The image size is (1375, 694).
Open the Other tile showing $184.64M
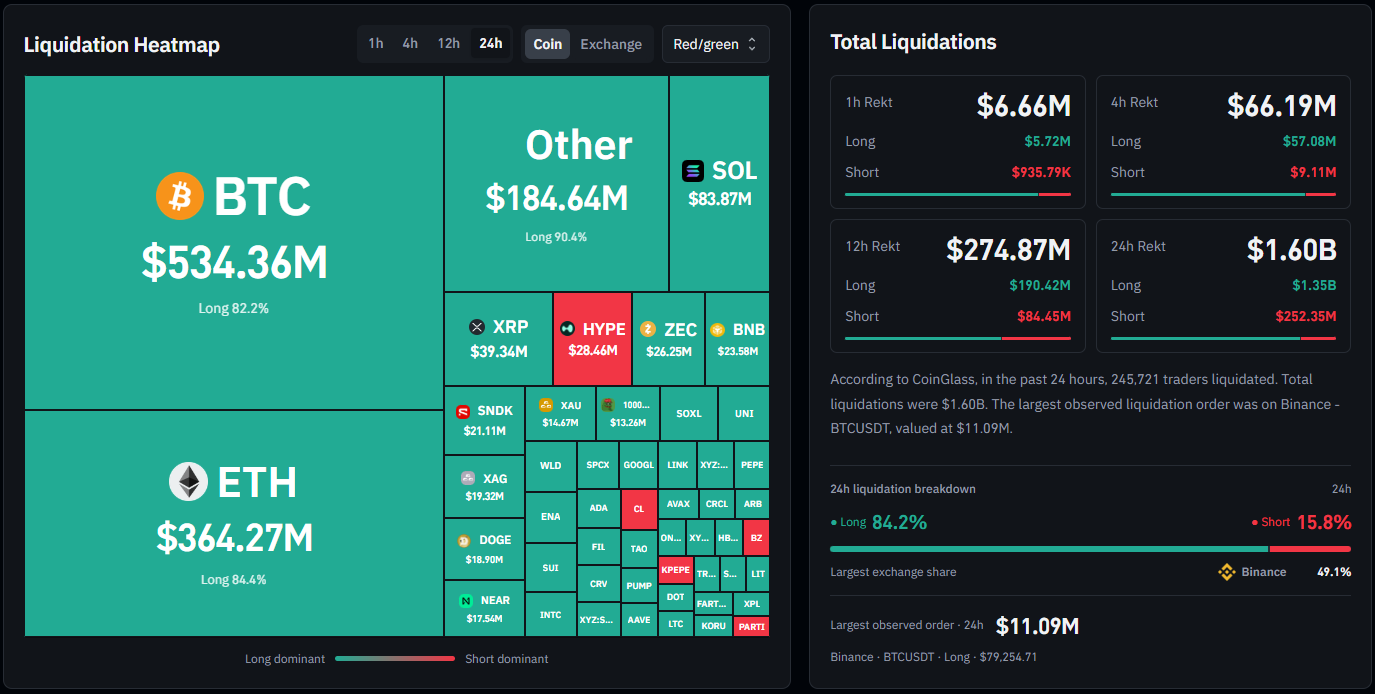(x=557, y=184)
